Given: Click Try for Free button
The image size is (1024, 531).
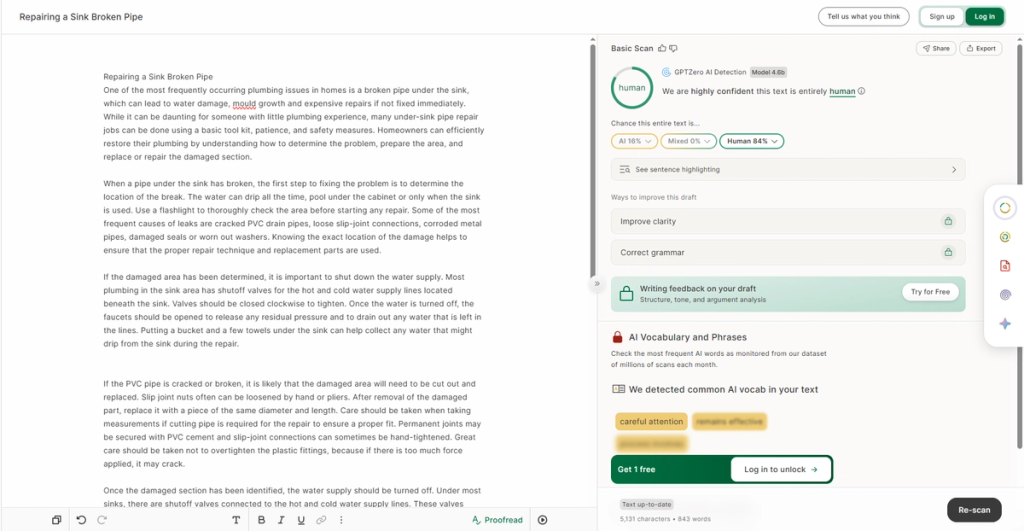Looking at the screenshot, I should [930, 292].
